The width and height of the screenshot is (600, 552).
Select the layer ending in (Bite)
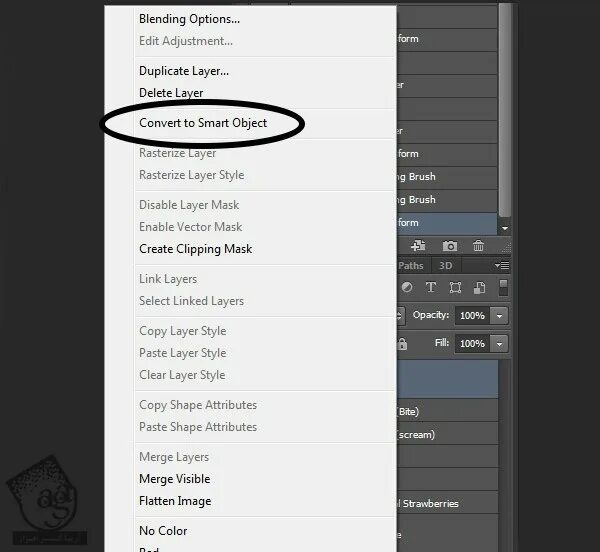448,411
